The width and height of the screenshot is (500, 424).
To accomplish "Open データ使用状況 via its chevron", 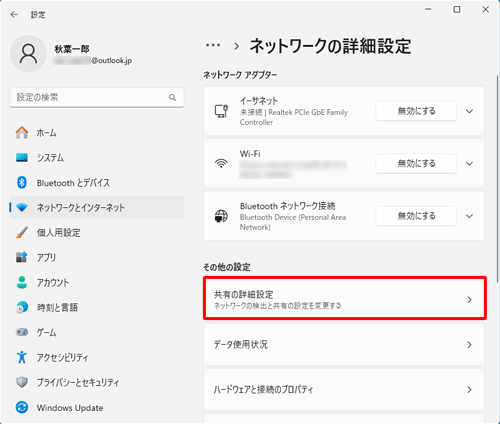I will click(469, 345).
